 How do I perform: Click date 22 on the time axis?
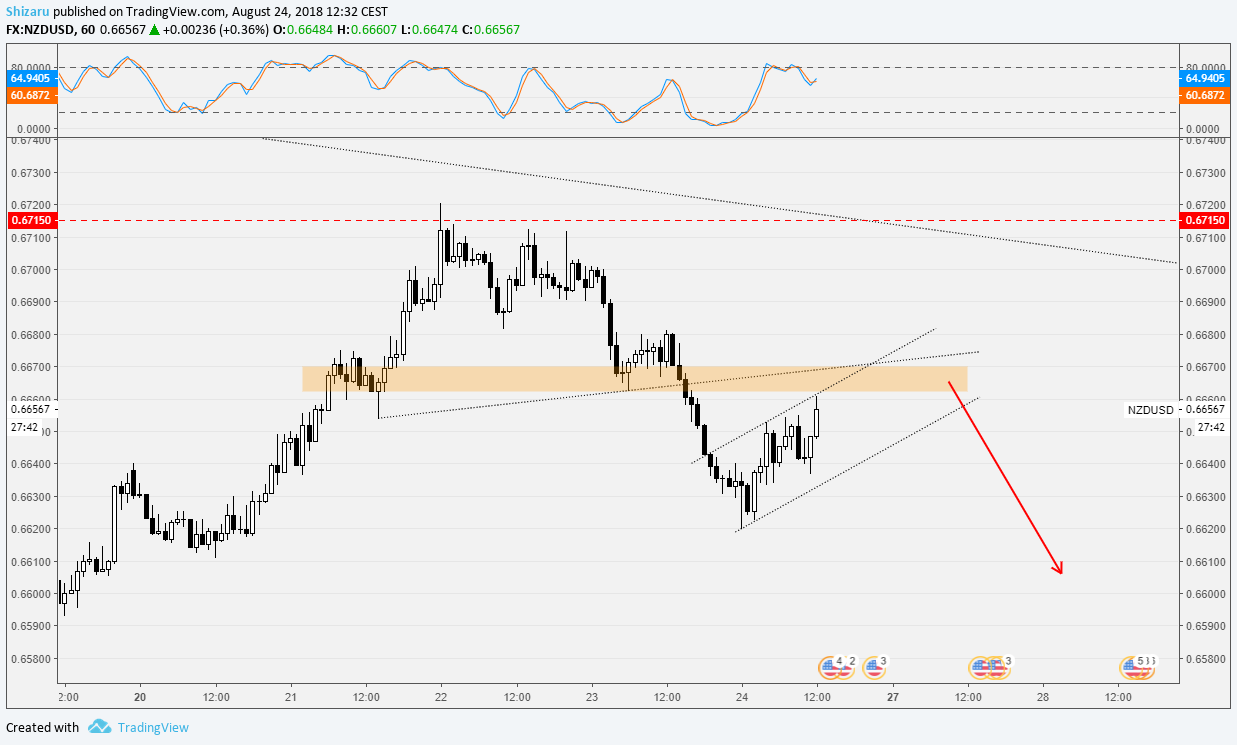(x=441, y=696)
